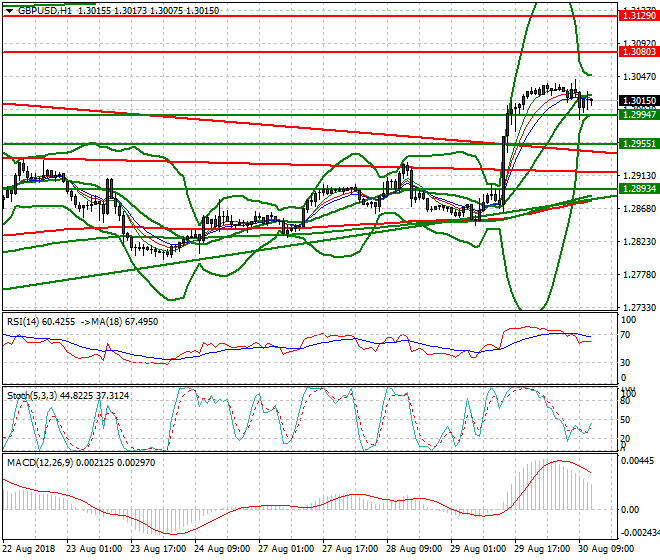Select the green 1.29947 level label
The width and height of the screenshot is (660, 560).
pyautogui.click(x=639, y=115)
